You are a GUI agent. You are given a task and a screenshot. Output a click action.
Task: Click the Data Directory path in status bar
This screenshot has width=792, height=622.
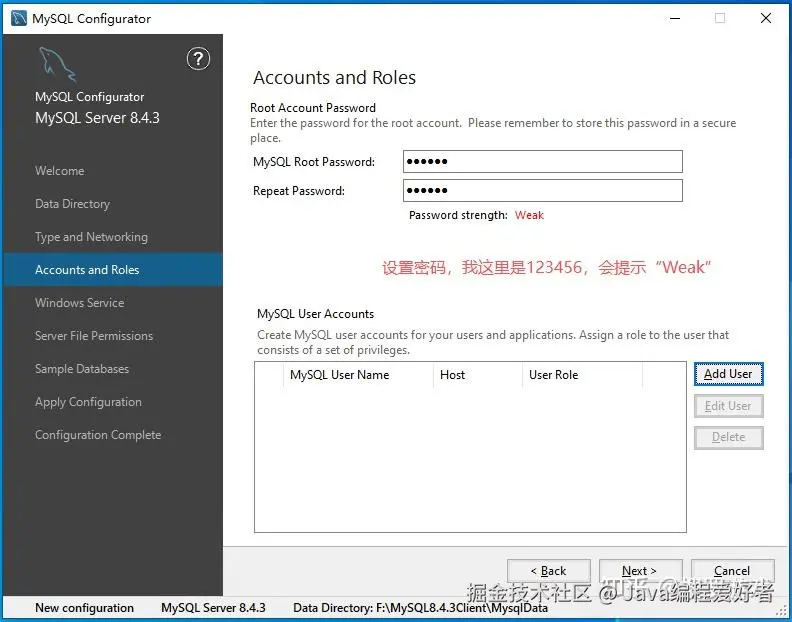pyautogui.click(x=420, y=608)
